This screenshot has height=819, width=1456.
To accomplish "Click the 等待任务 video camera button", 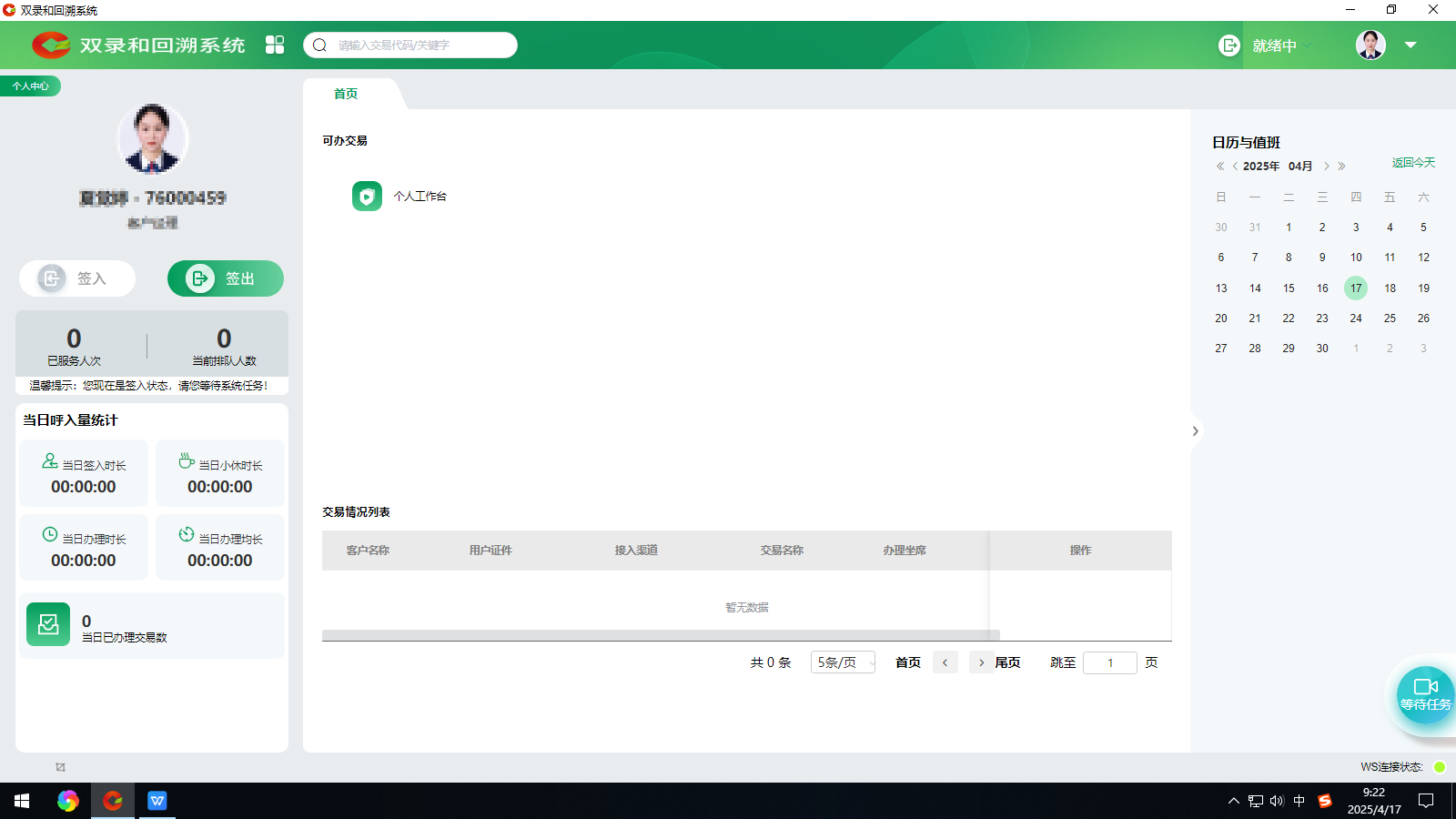I will pyautogui.click(x=1425, y=693).
